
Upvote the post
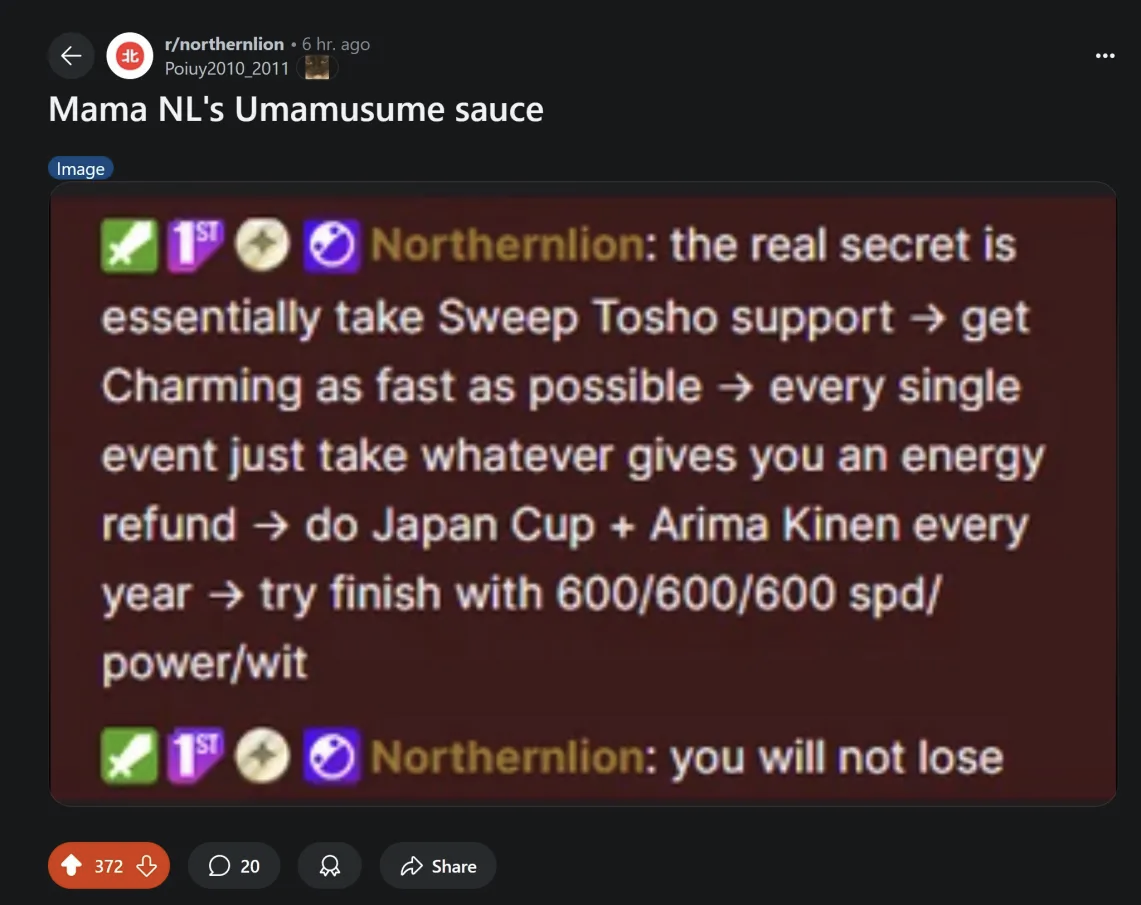pyautogui.click(x=71, y=866)
